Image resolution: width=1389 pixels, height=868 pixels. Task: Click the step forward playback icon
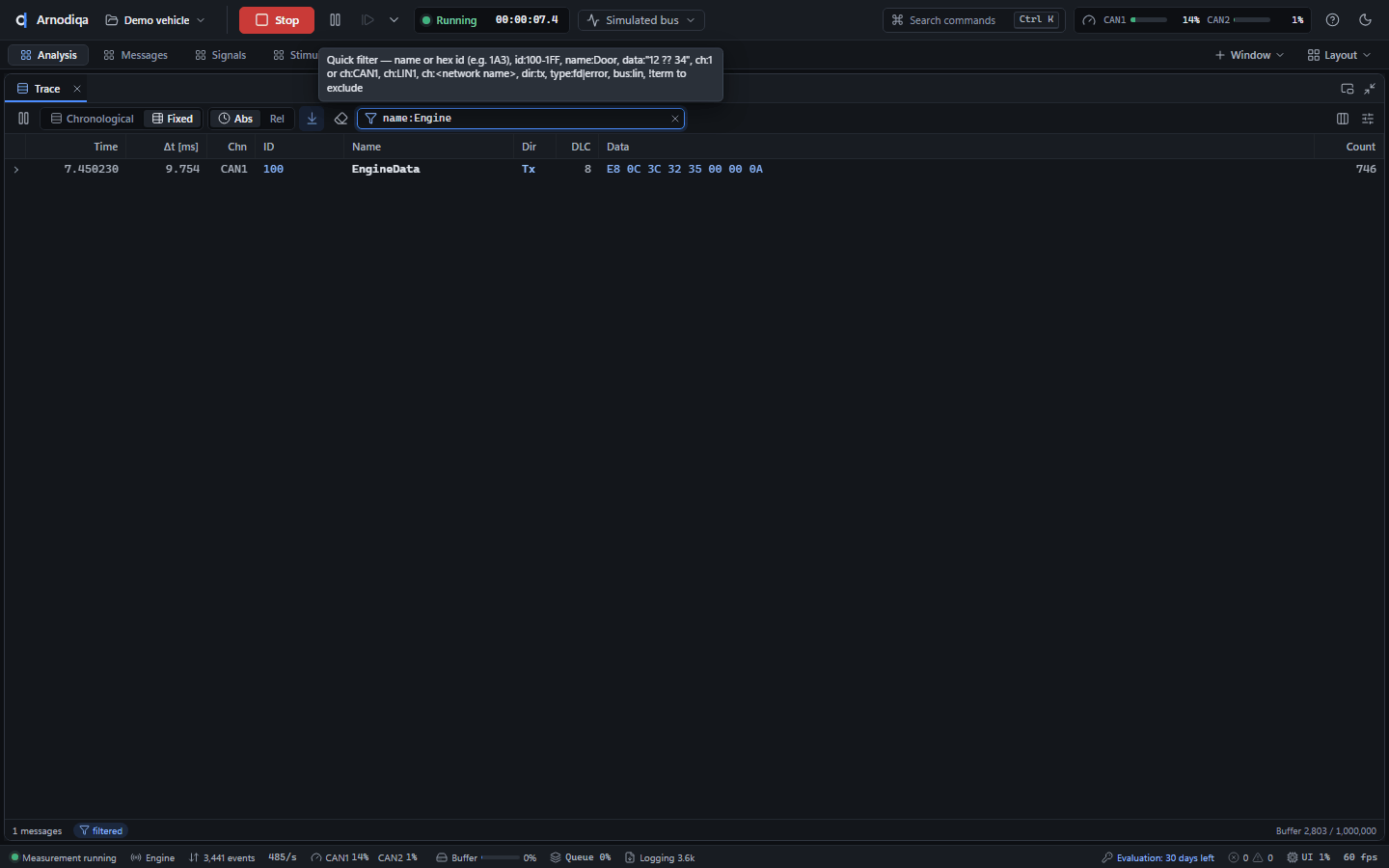pos(368,20)
